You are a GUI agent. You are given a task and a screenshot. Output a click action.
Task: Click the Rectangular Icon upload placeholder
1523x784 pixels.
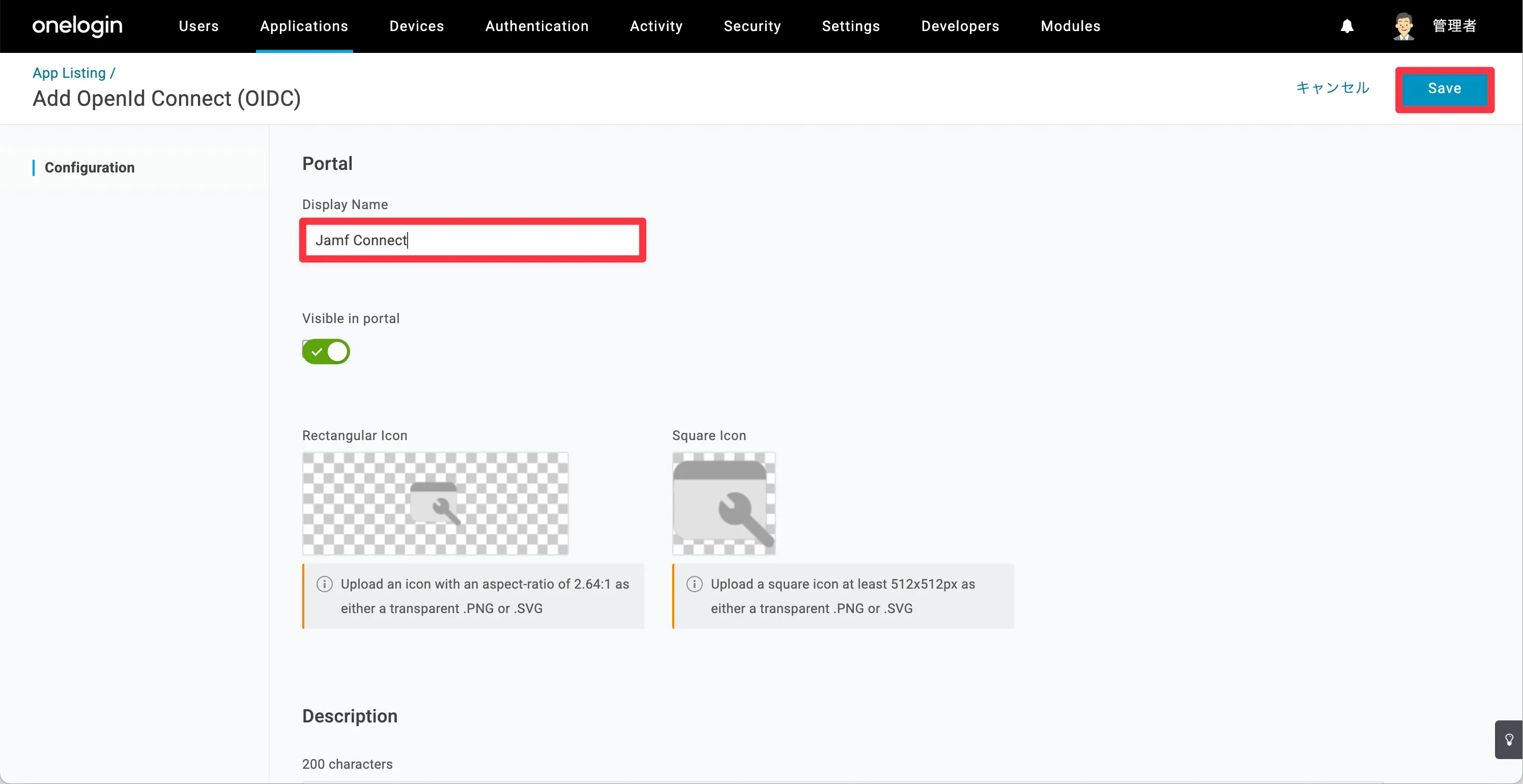pos(435,503)
